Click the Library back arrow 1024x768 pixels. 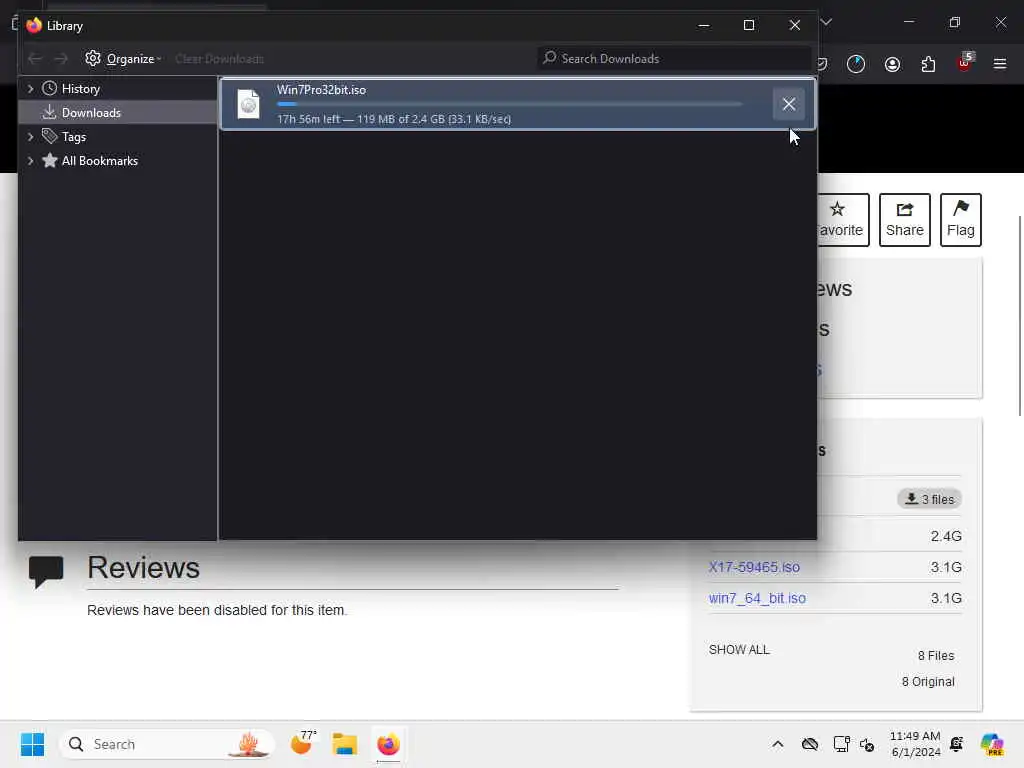35,59
